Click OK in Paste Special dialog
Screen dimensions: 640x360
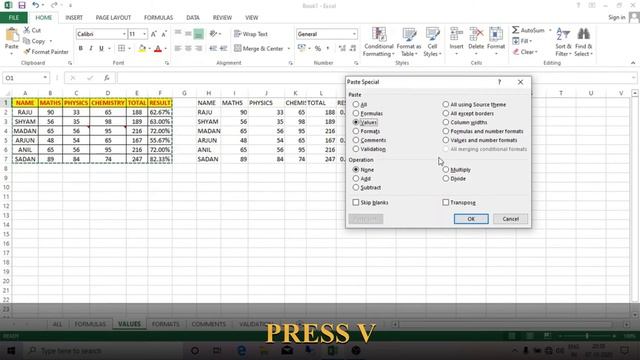click(x=471, y=219)
